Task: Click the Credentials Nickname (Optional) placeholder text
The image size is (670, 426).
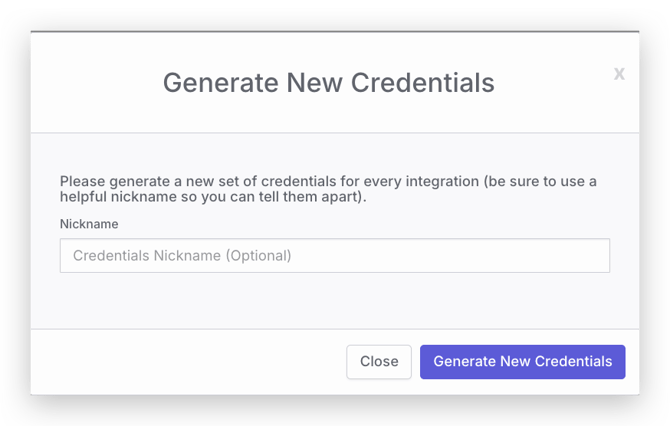Action: (x=182, y=256)
